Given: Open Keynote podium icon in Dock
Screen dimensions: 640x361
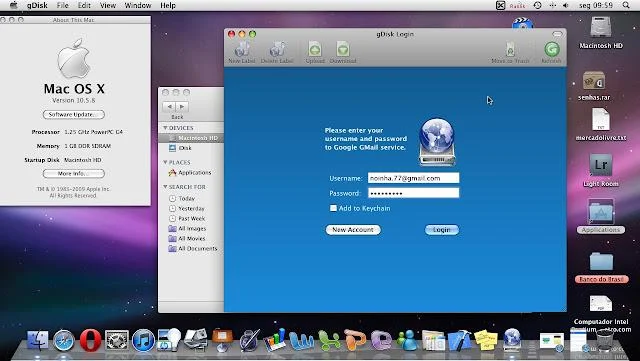Looking at the screenshot, I should pos(222,340).
